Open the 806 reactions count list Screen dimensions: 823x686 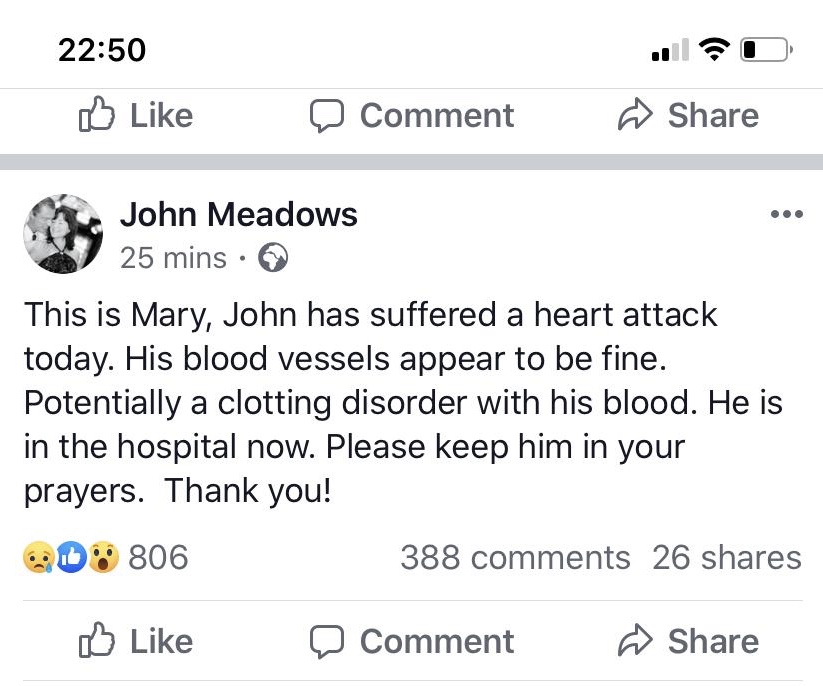(x=158, y=558)
